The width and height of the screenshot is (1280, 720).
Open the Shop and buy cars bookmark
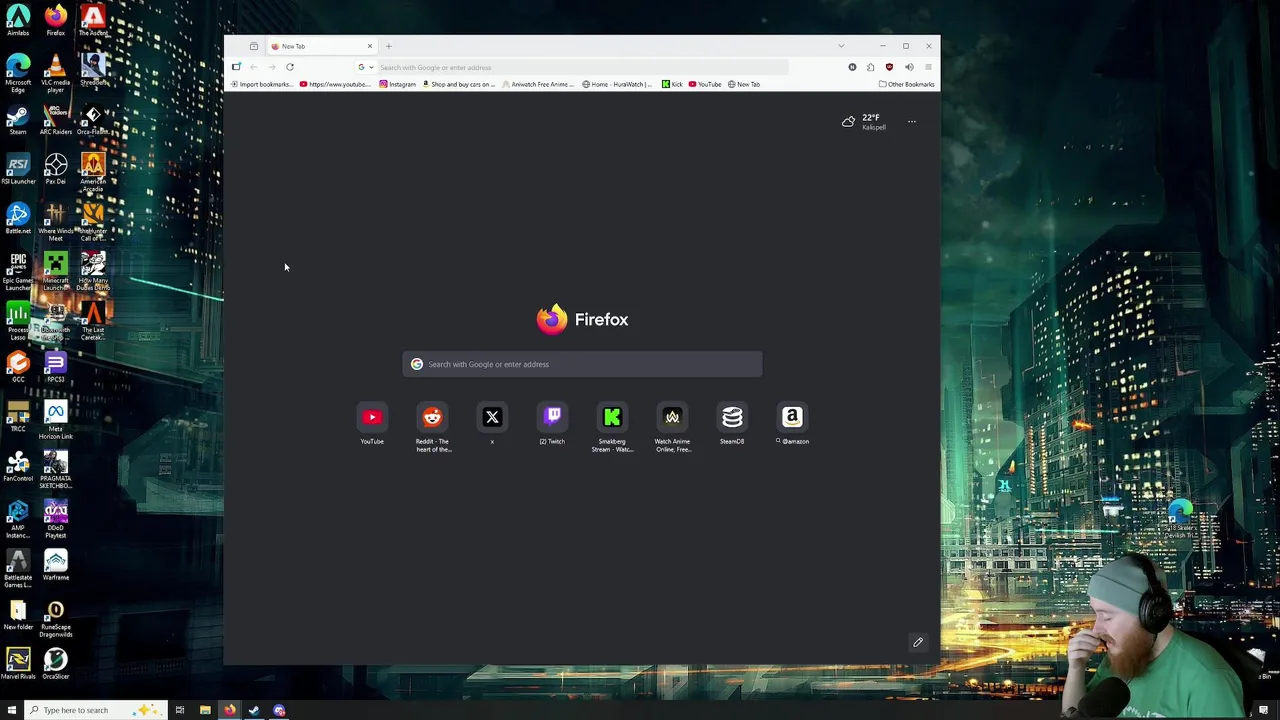[459, 84]
